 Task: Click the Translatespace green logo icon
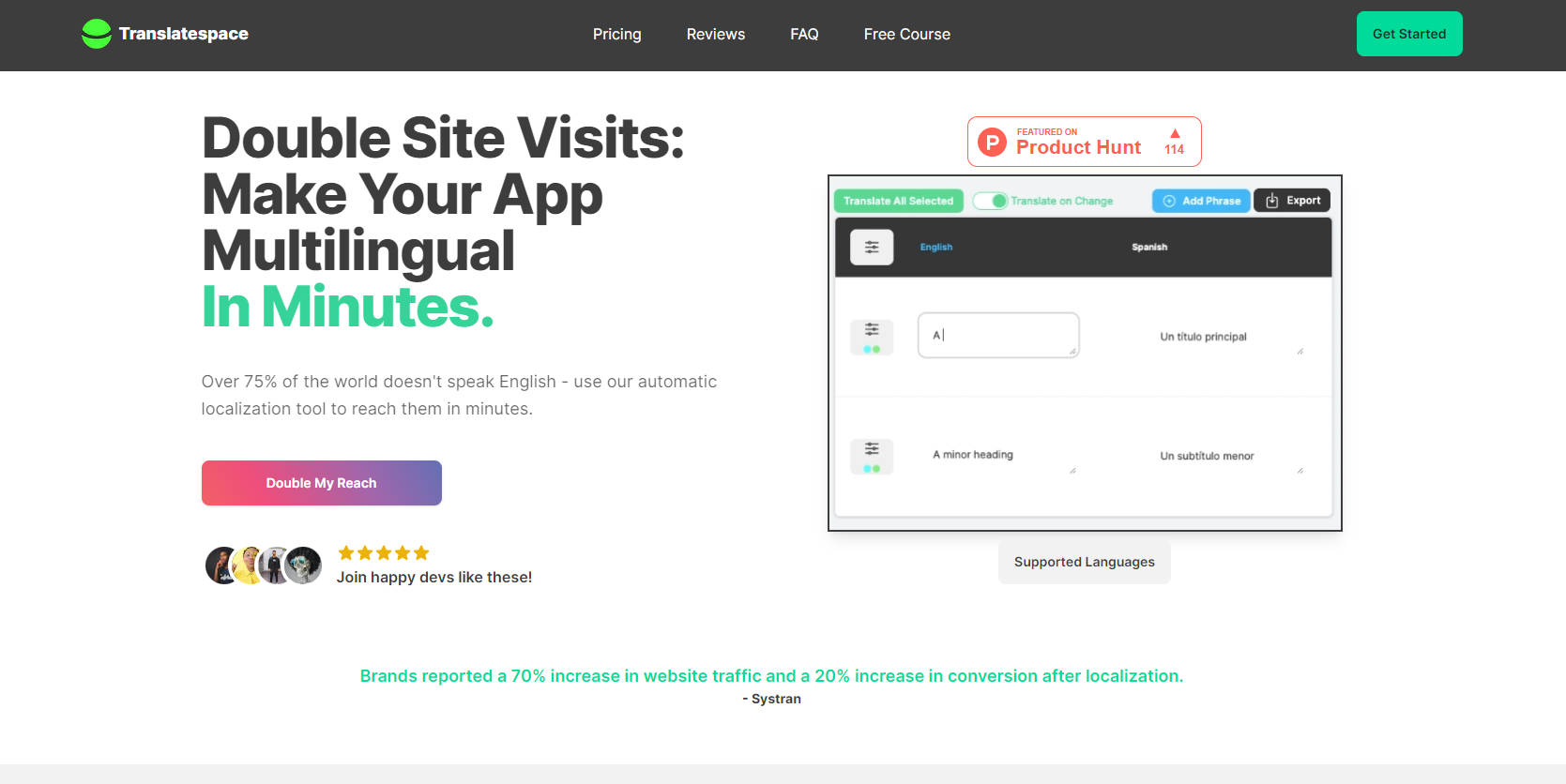click(x=96, y=34)
